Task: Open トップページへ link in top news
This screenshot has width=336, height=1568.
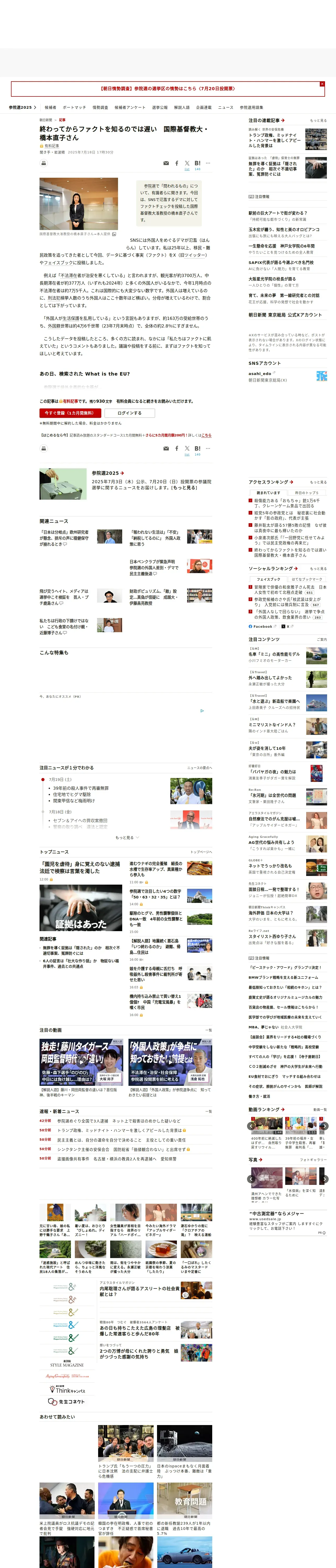Action: point(201,852)
